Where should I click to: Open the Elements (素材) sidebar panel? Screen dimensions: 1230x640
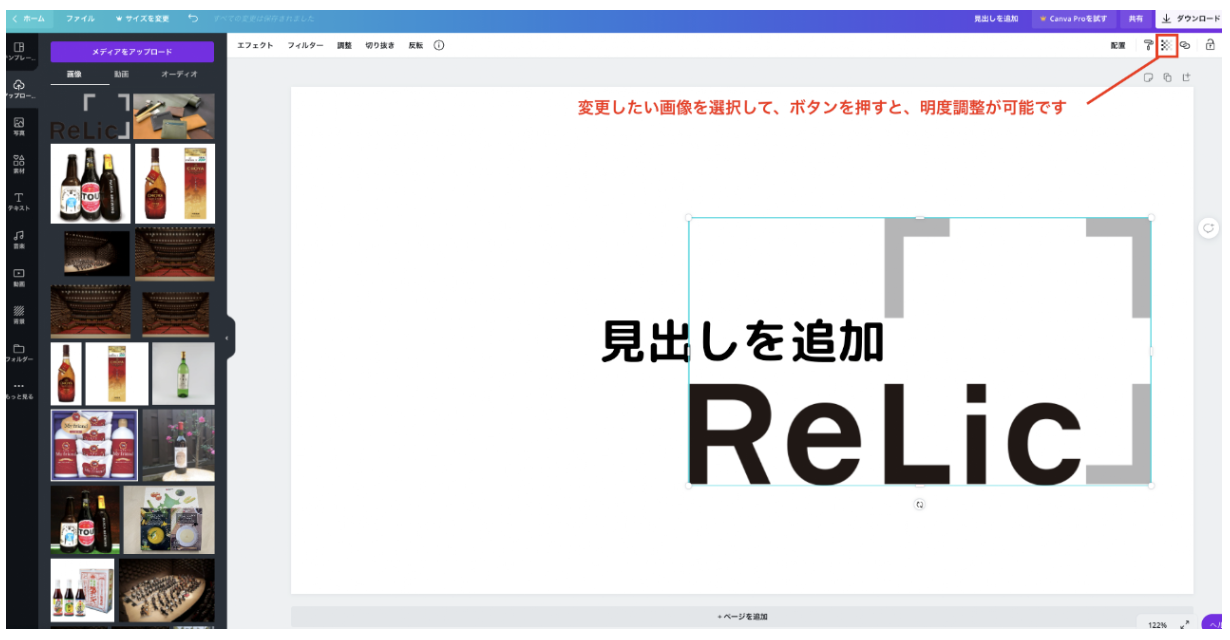(19, 164)
